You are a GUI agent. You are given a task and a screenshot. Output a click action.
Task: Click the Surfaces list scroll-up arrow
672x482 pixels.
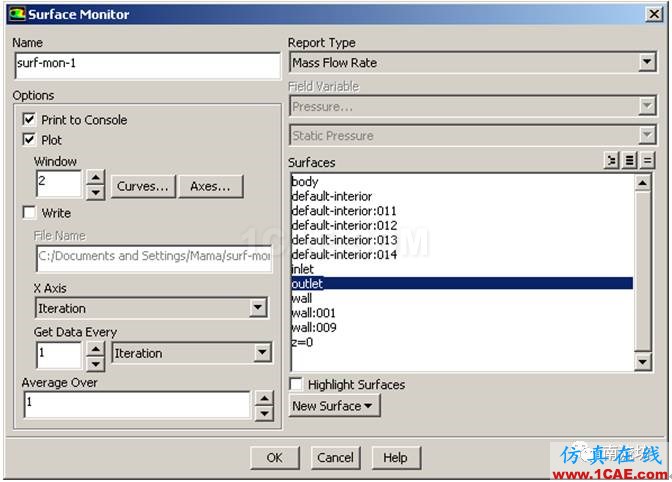(x=642, y=183)
